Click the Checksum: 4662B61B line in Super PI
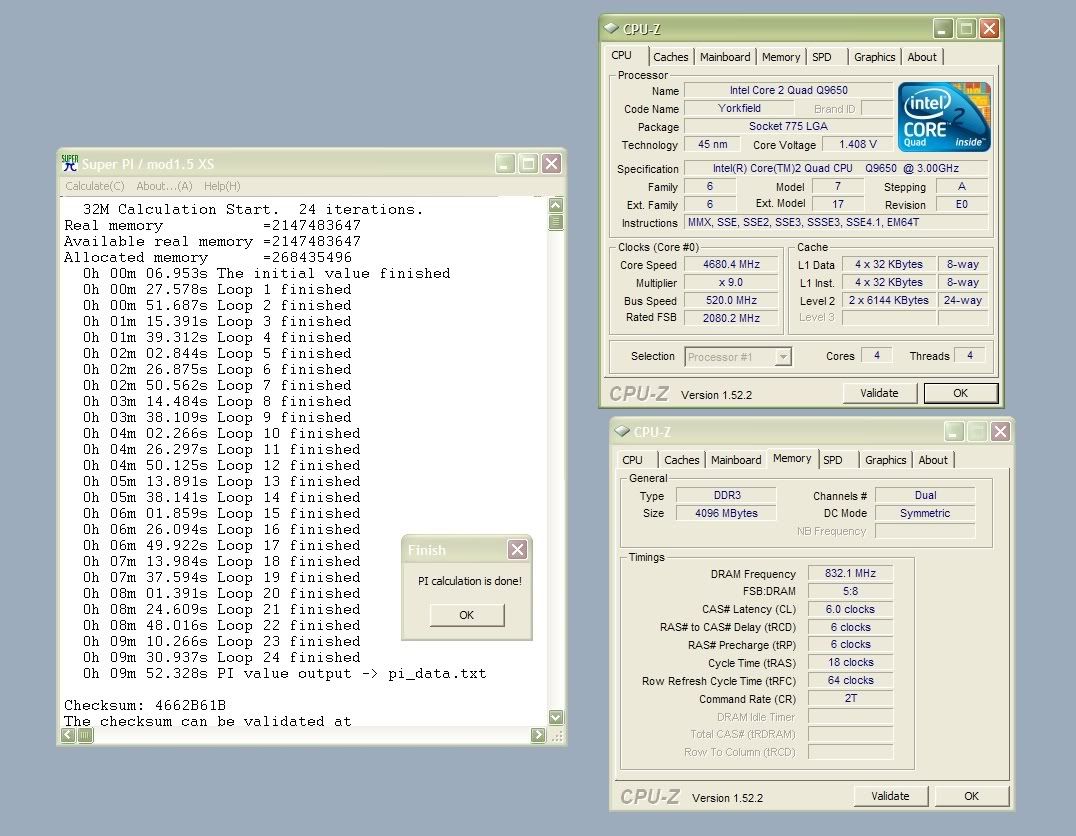Image resolution: width=1076 pixels, height=836 pixels. (145, 705)
